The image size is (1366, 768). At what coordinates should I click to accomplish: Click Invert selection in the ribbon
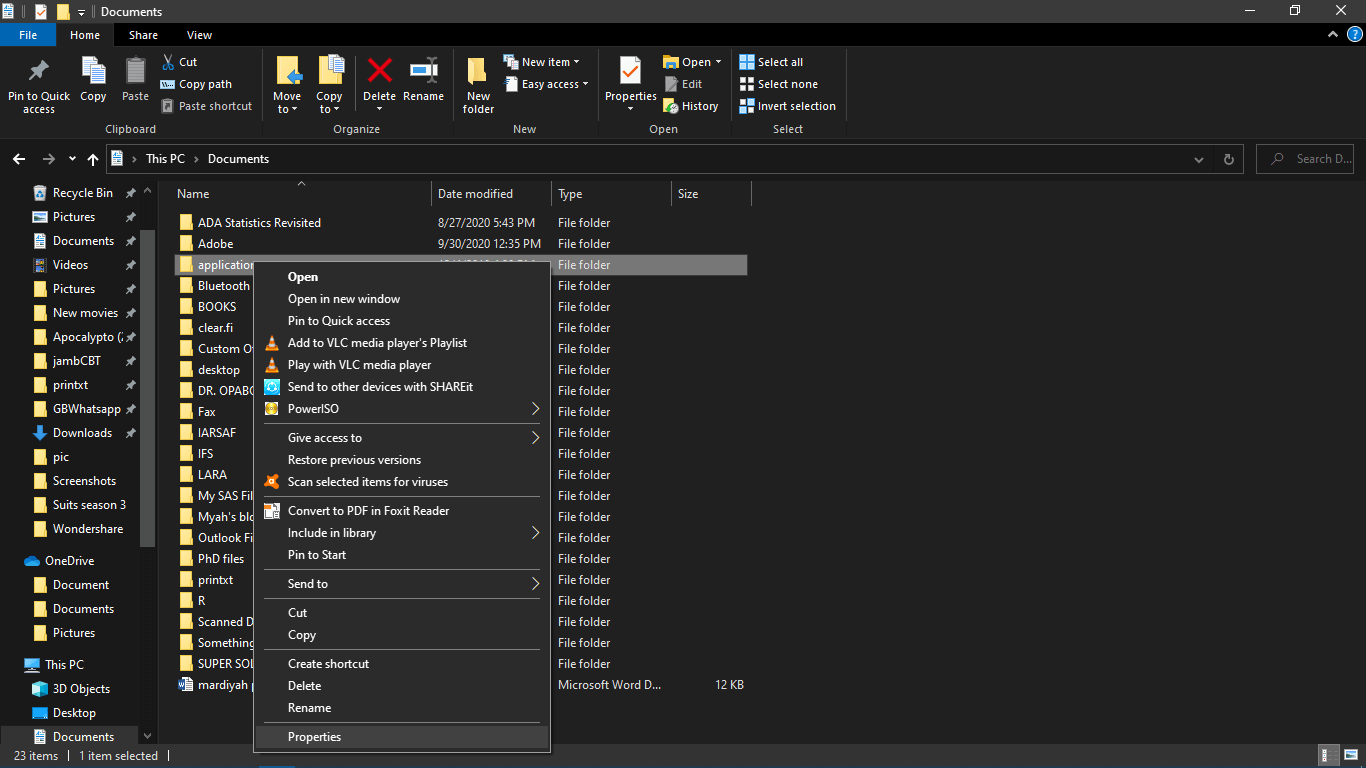tap(785, 105)
